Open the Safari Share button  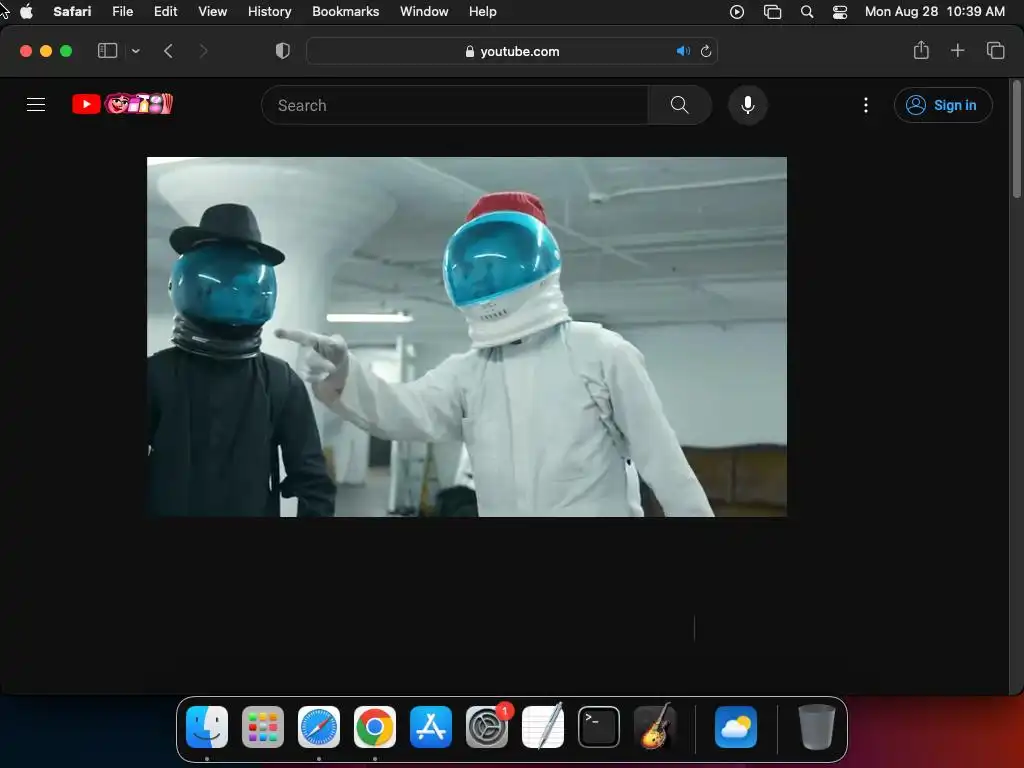[921, 50]
